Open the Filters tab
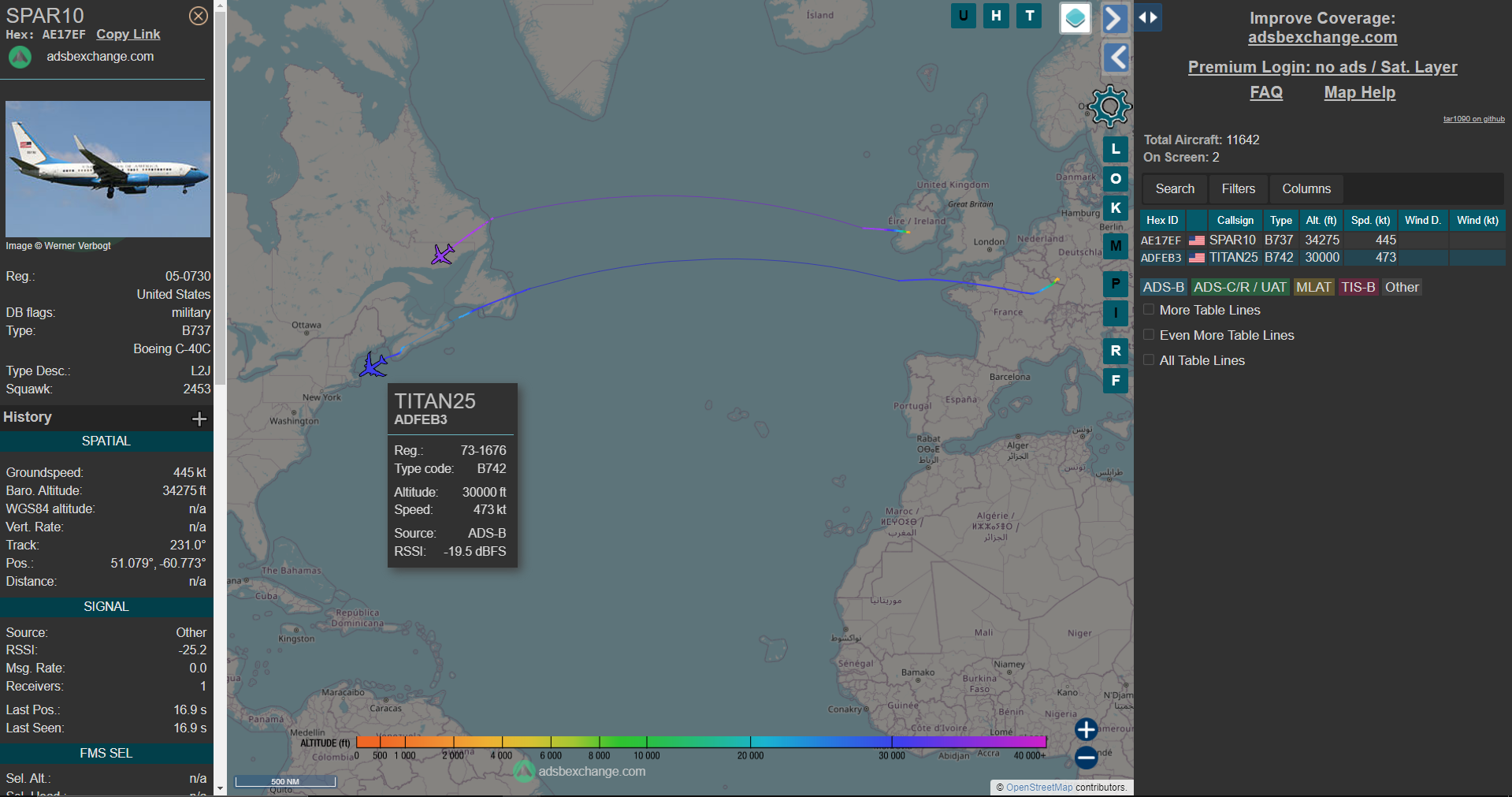This screenshot has height=797, width=1512. click(x=1239, y=189)
